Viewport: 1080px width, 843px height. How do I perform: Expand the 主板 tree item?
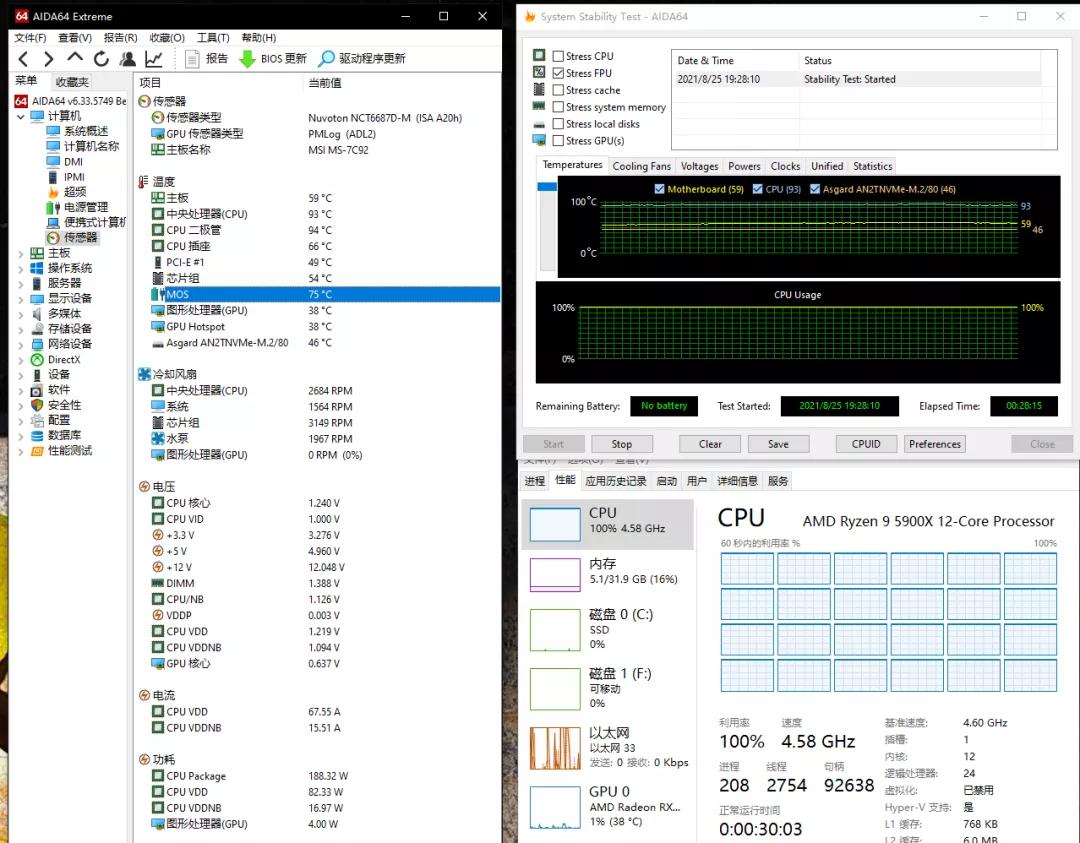(x=22, y=254)
